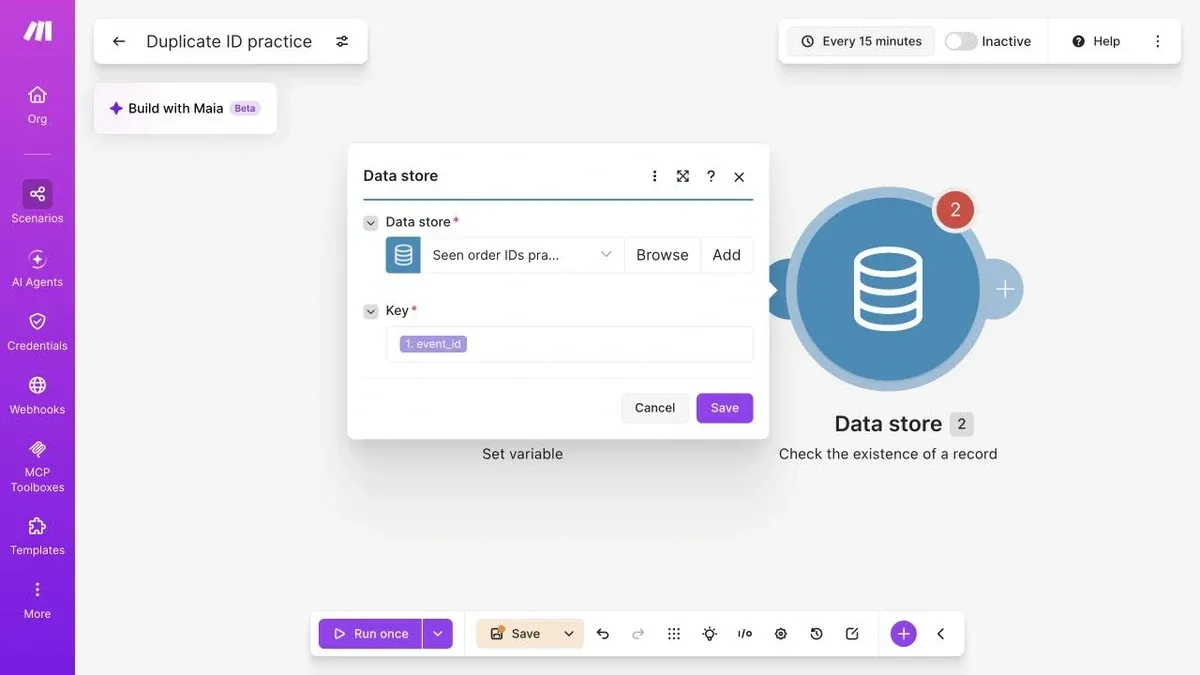
Task: Click the explain flow lightbulb icon
Action: coord(710,634)
